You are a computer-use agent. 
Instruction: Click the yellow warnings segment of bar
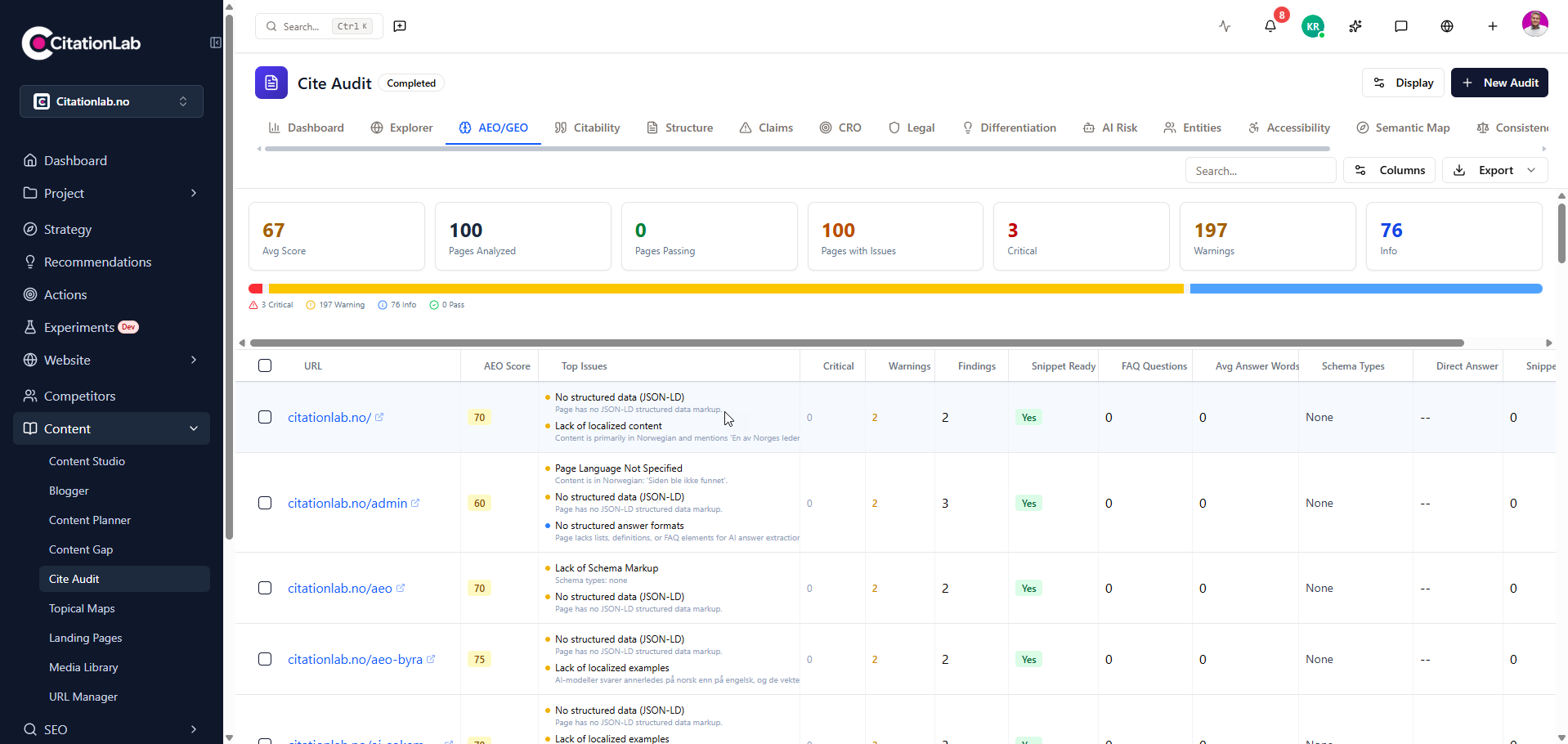point(726,289)
